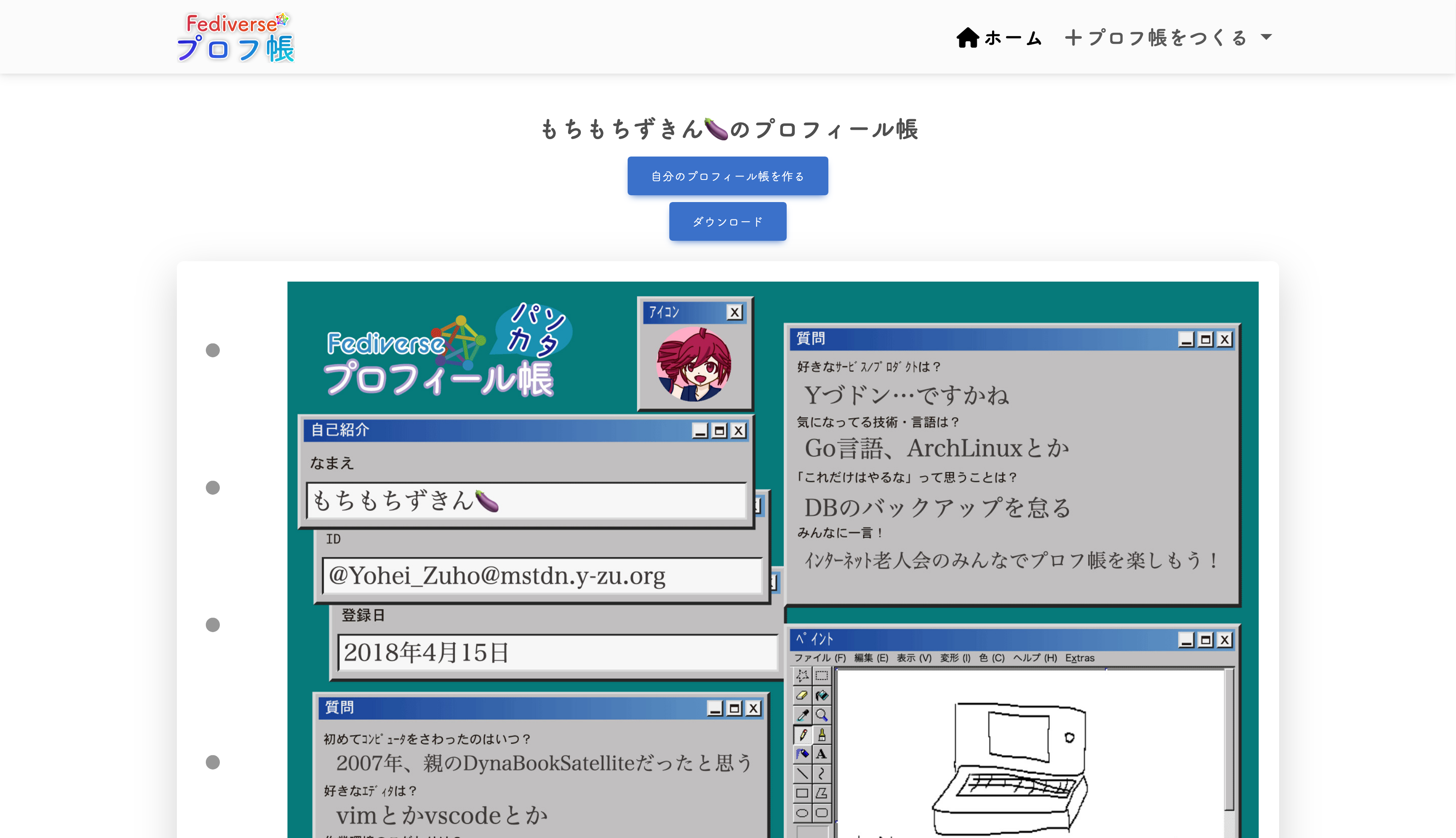Close the 自己紹介 window

point(739,430)
